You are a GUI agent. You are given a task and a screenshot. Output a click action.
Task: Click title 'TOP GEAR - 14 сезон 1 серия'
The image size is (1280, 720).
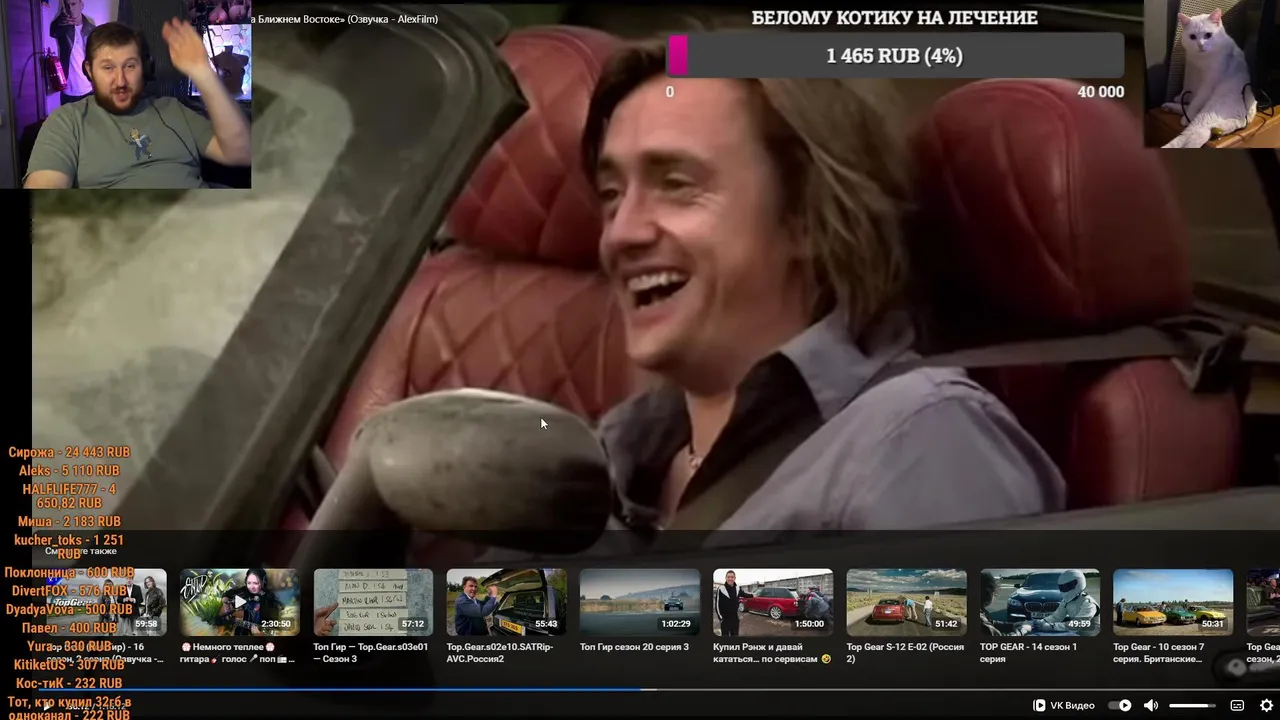pos(1028,653)
